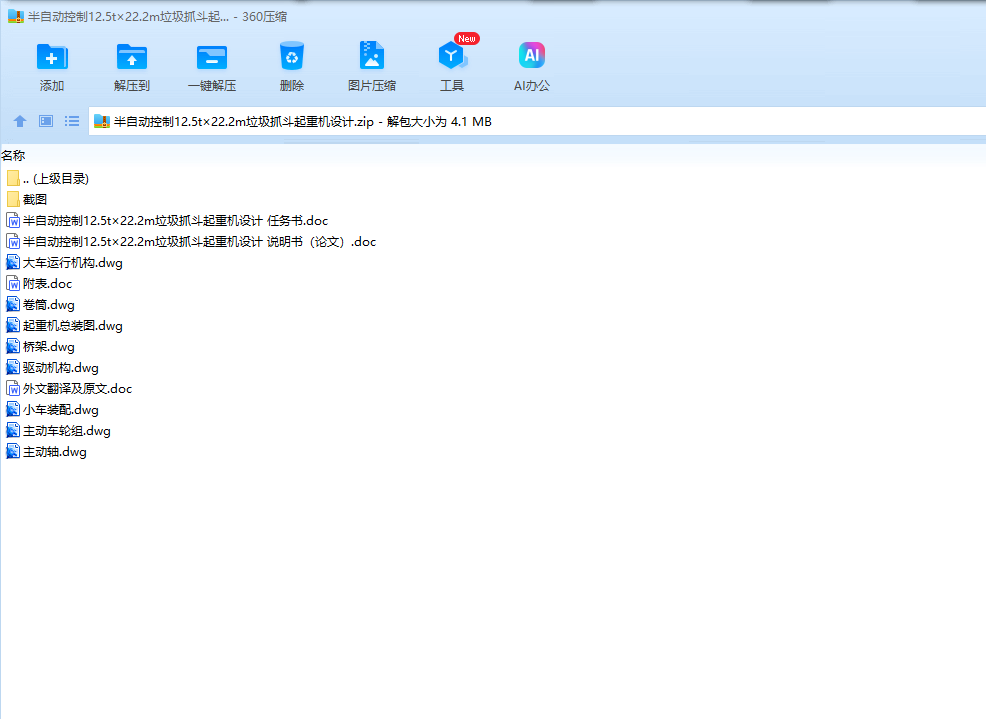Screen dimensions: 986x719
Task: Click the DWG icon beside 起重机总装图.dwg
Action: (13, 325)
